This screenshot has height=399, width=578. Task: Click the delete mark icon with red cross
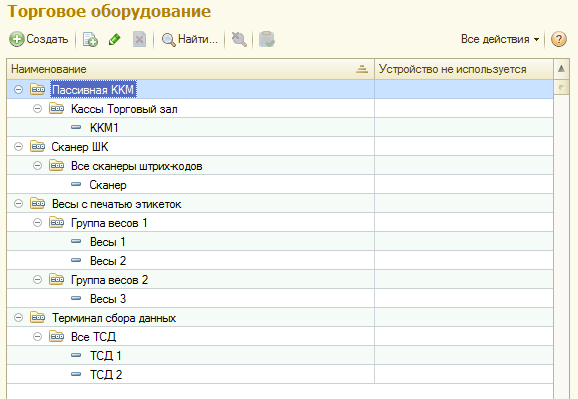pyautogui.click(x=139, y=39)
